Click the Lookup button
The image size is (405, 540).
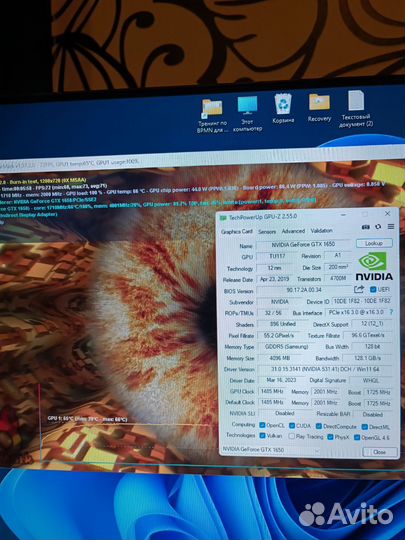pos(374,243)
